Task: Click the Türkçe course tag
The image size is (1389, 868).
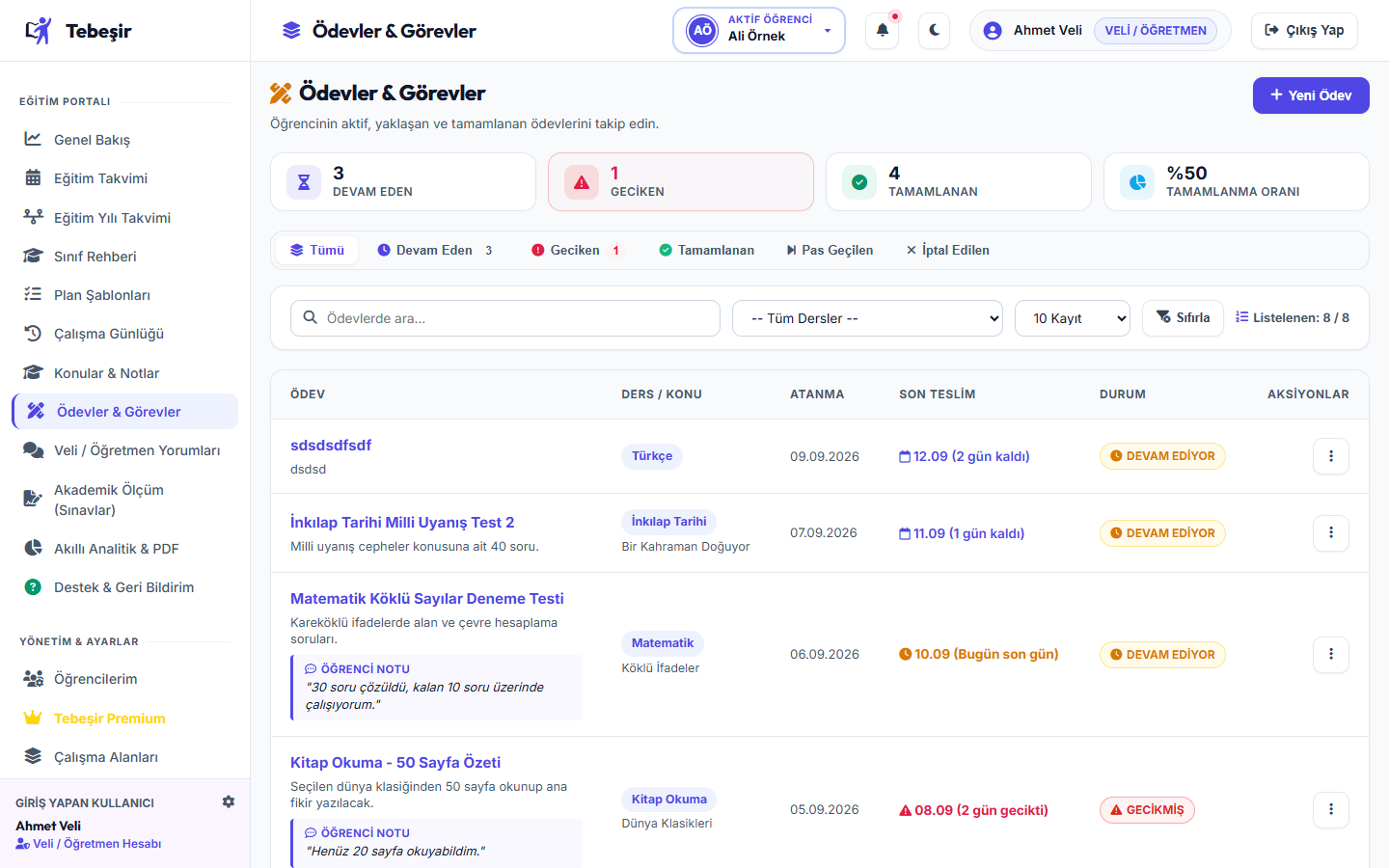Action: [x=652, y=456]
